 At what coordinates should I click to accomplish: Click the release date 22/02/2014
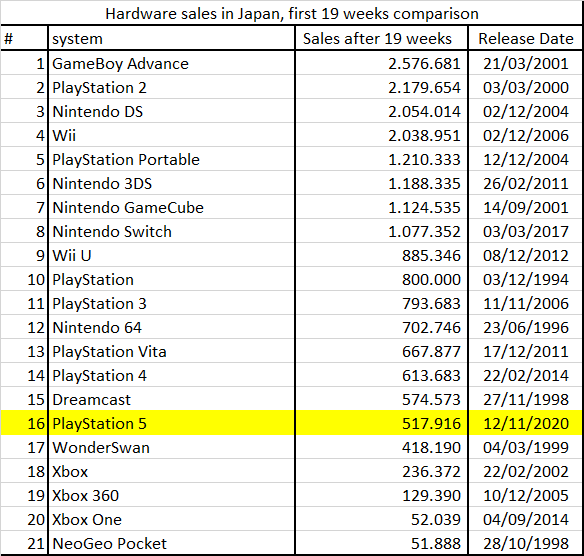(x=526, y=376)
